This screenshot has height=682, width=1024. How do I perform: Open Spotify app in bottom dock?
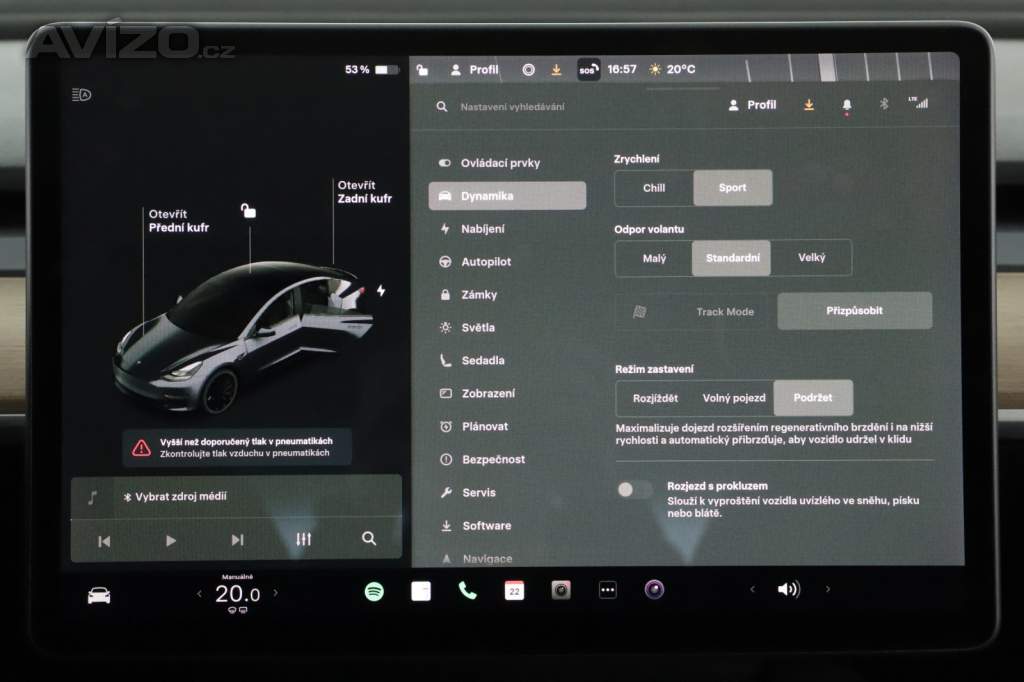[374, 591]
